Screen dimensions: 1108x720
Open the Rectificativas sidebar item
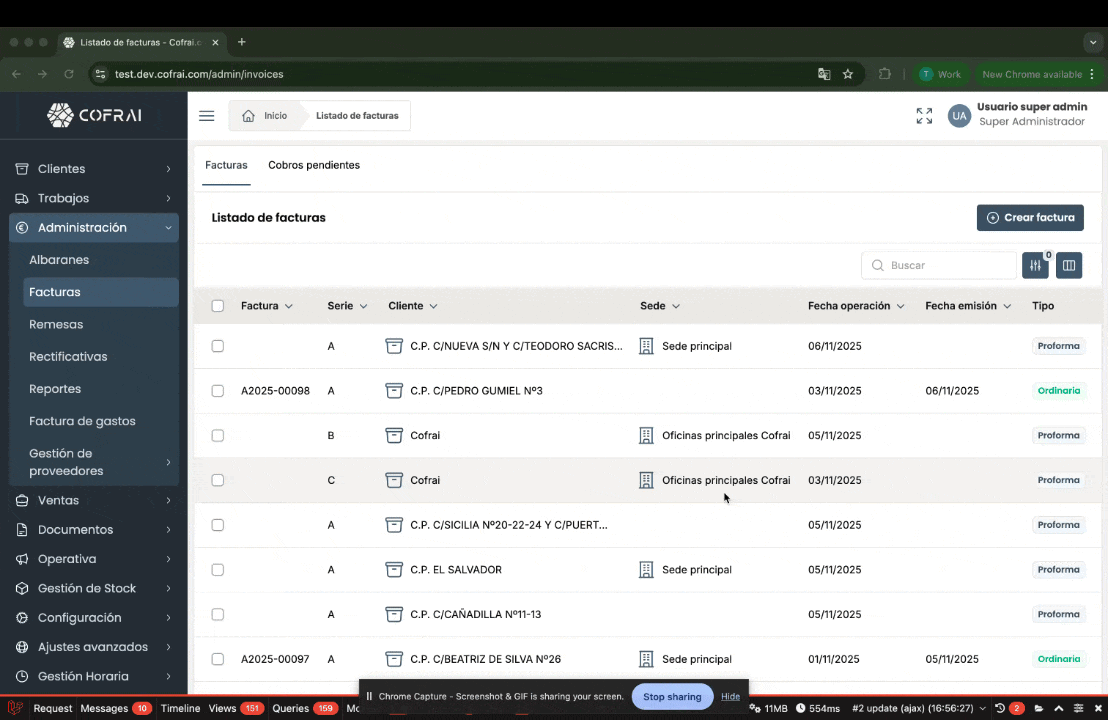(x=68, y=357)
